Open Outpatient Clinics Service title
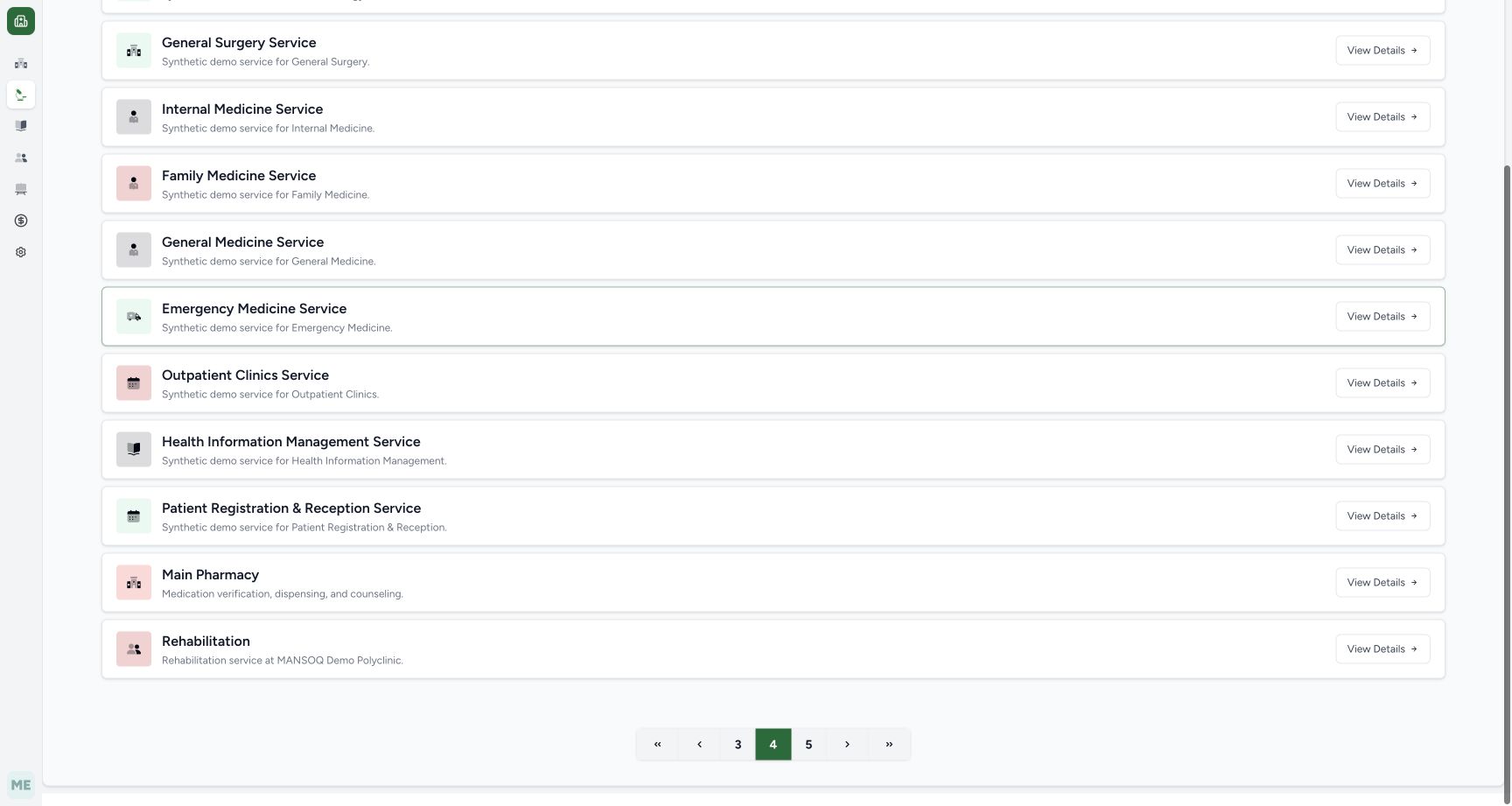The width and height of the screenshot is (1512, 806). [x=245, y=375]
